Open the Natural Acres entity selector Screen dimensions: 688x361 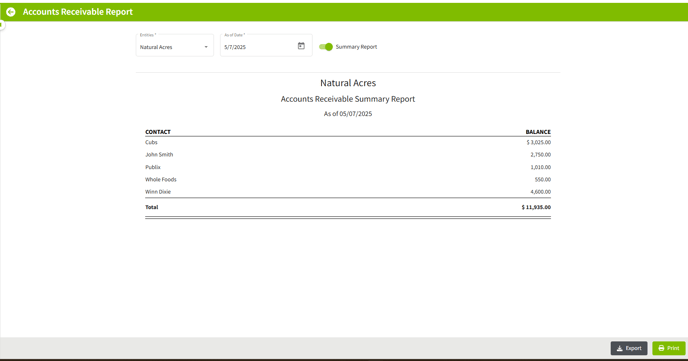[175, 45]
